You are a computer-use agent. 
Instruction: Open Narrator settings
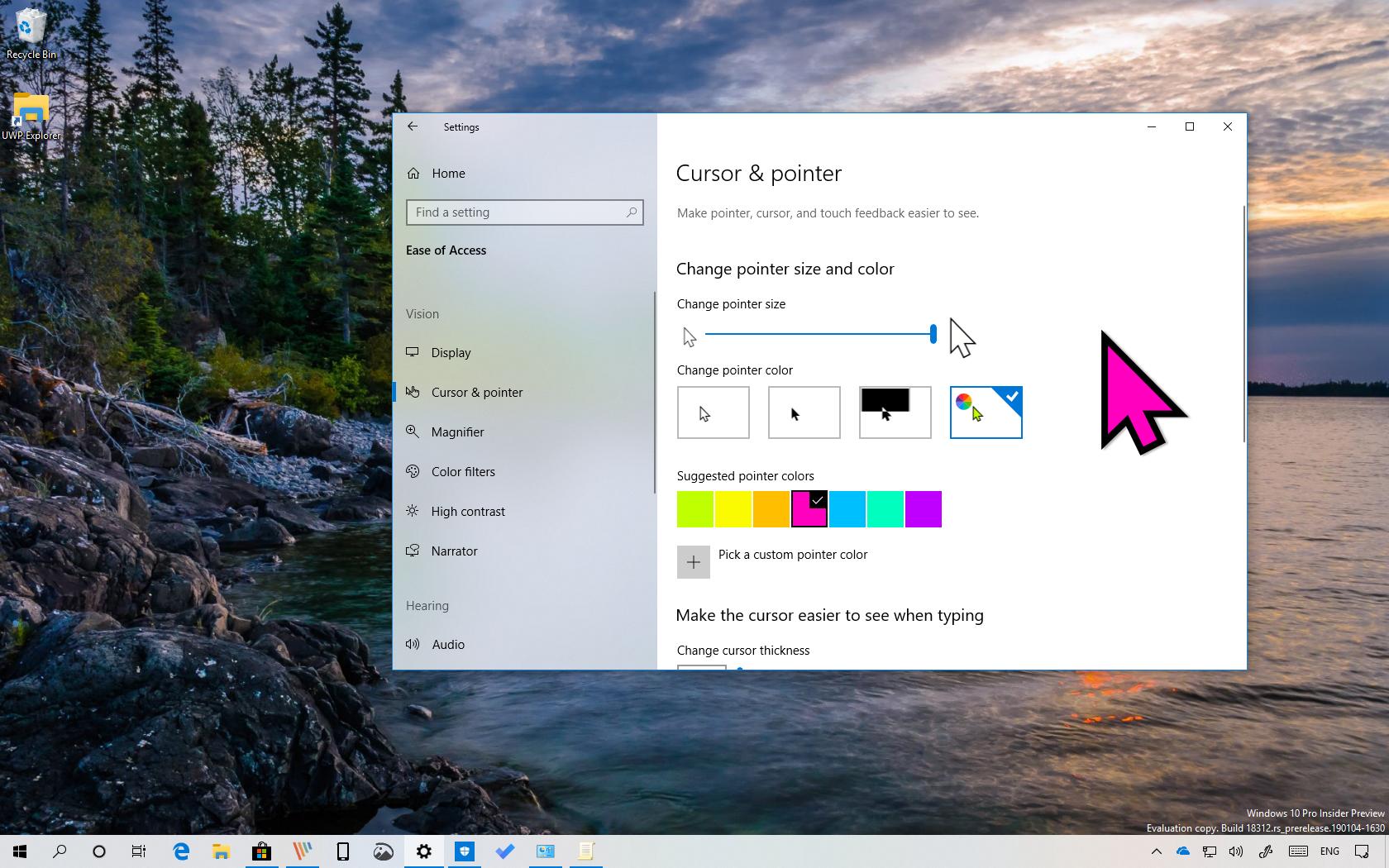[453, 551]
